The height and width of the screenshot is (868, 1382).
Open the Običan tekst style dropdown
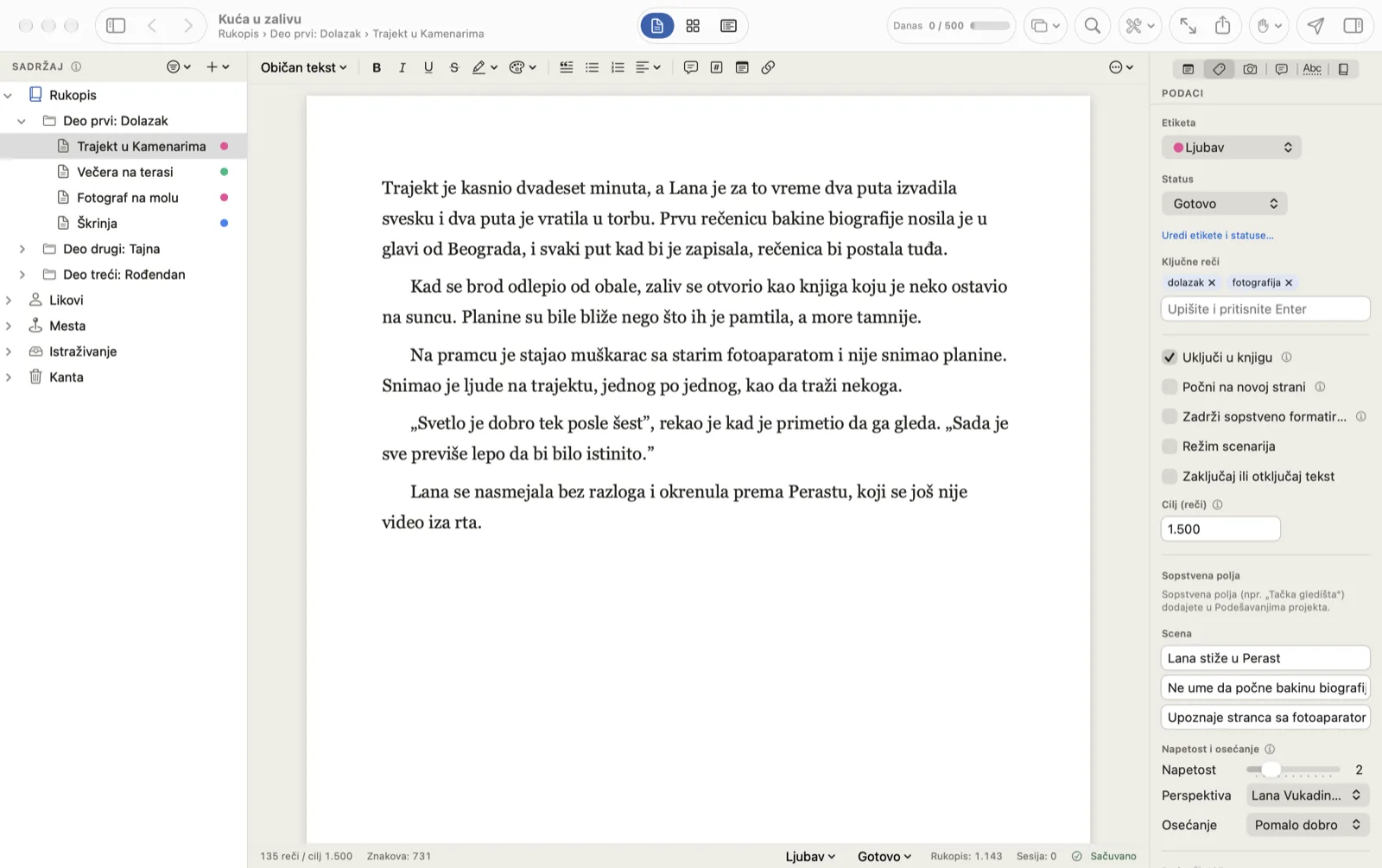tap(303, 67)
